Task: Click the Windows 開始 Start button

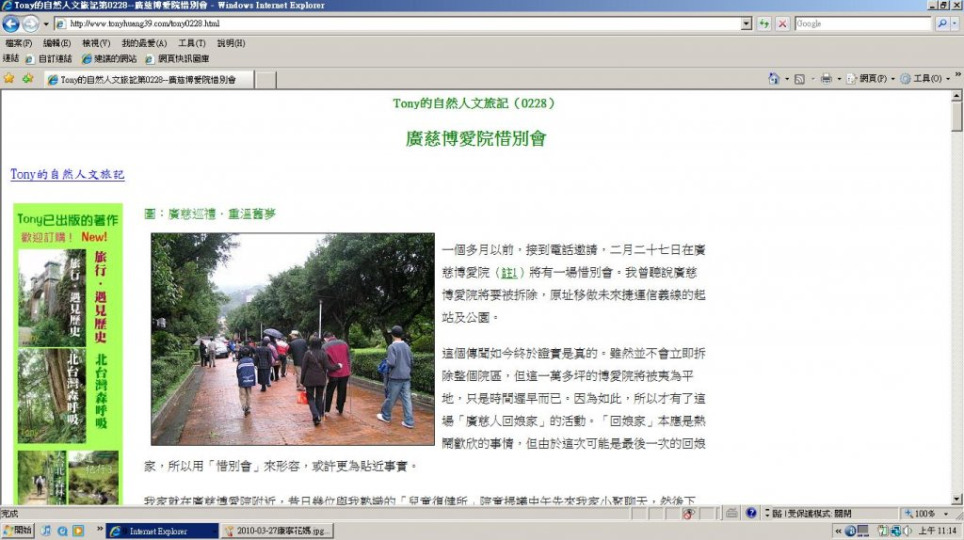Action: point(18,531)
